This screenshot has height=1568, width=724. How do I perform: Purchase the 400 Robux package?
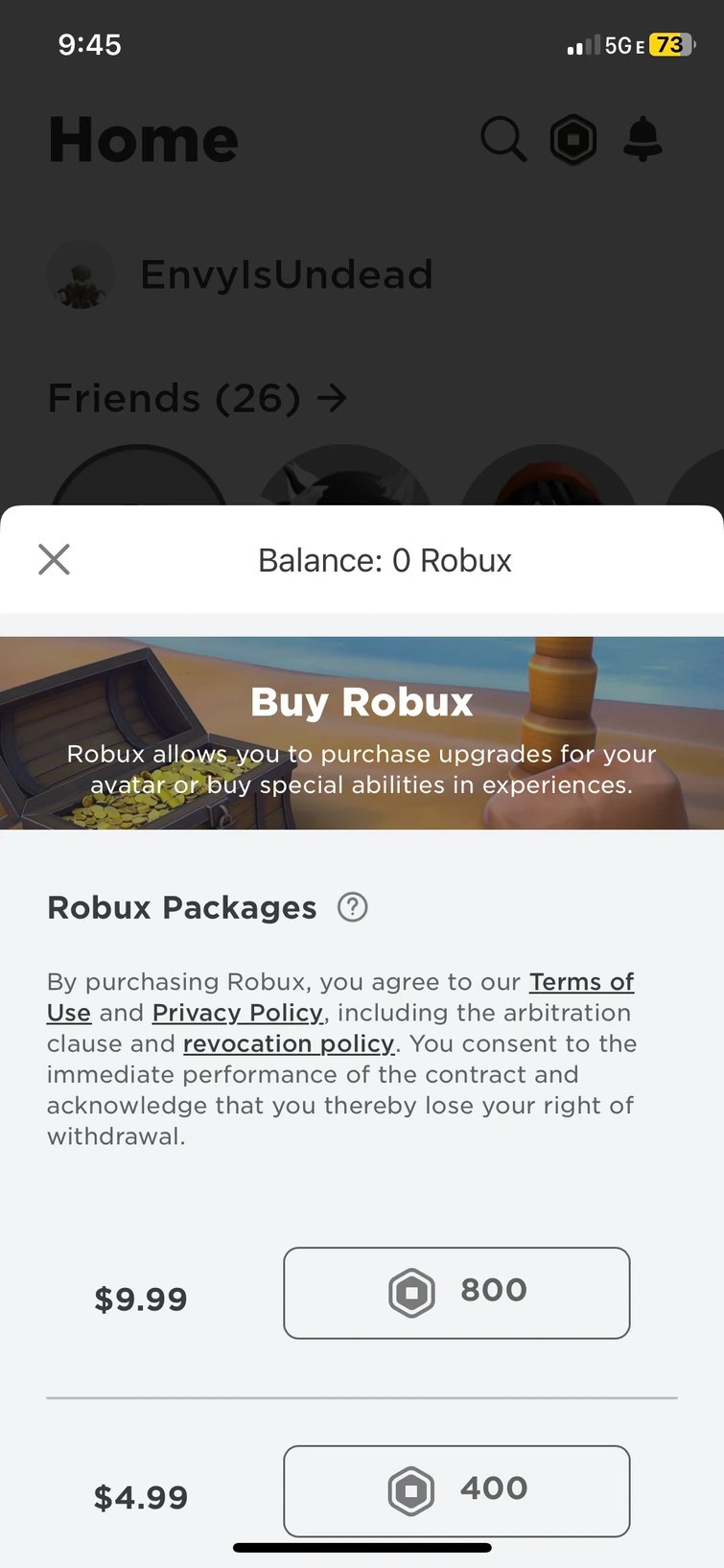click(455, 1490)
